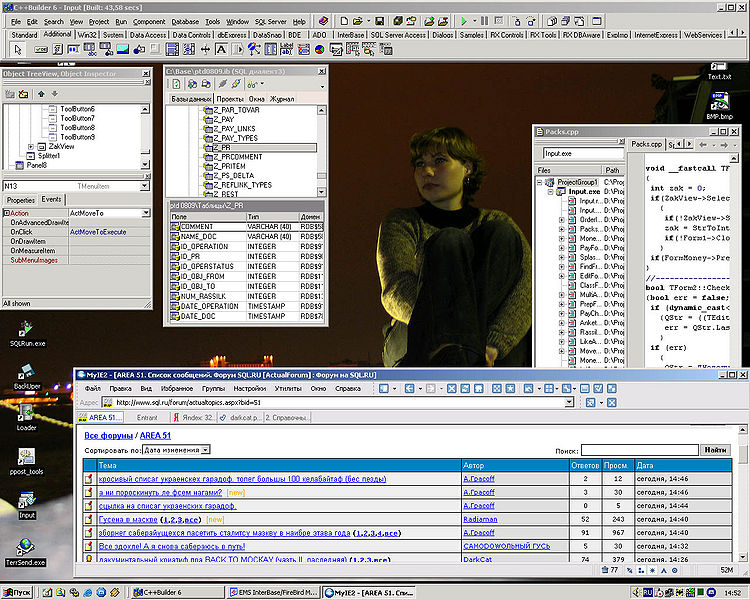
Task: Select the arrow pointer tool in component palette
Action: (x=18, y=49)
